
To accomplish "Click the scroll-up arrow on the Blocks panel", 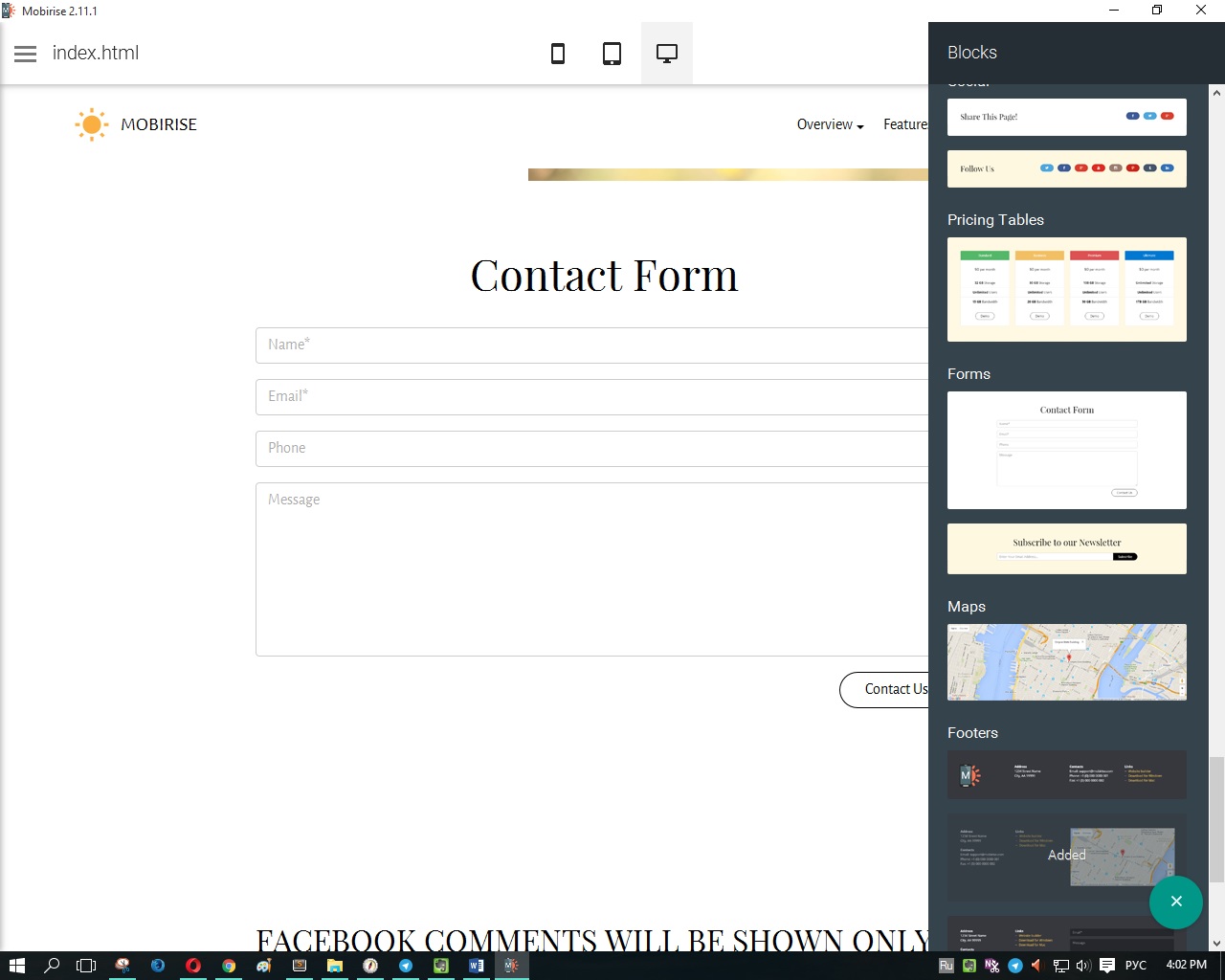I will 1215,92.
